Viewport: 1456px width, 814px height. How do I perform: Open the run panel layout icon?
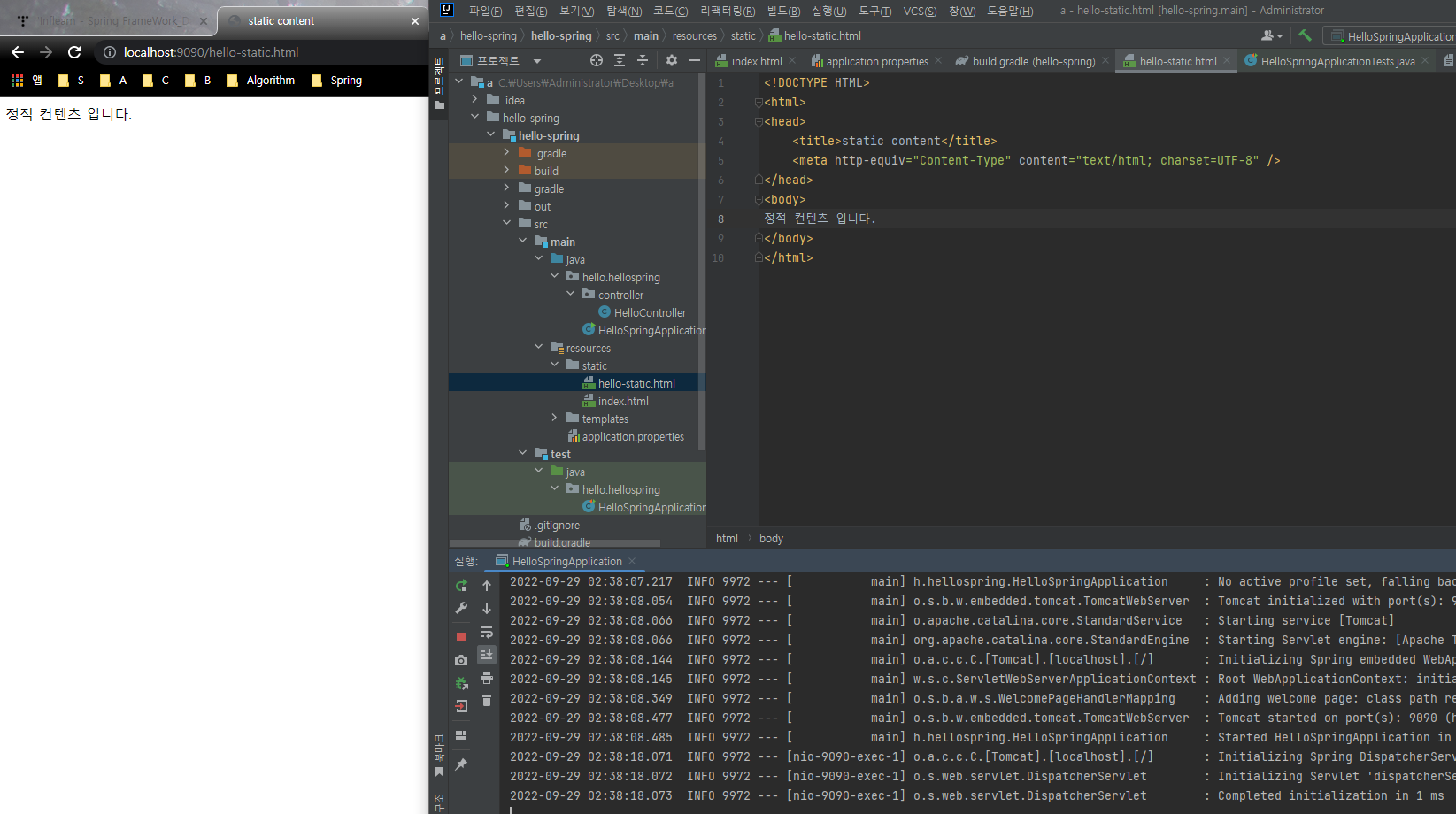click(x=461, y=735)
